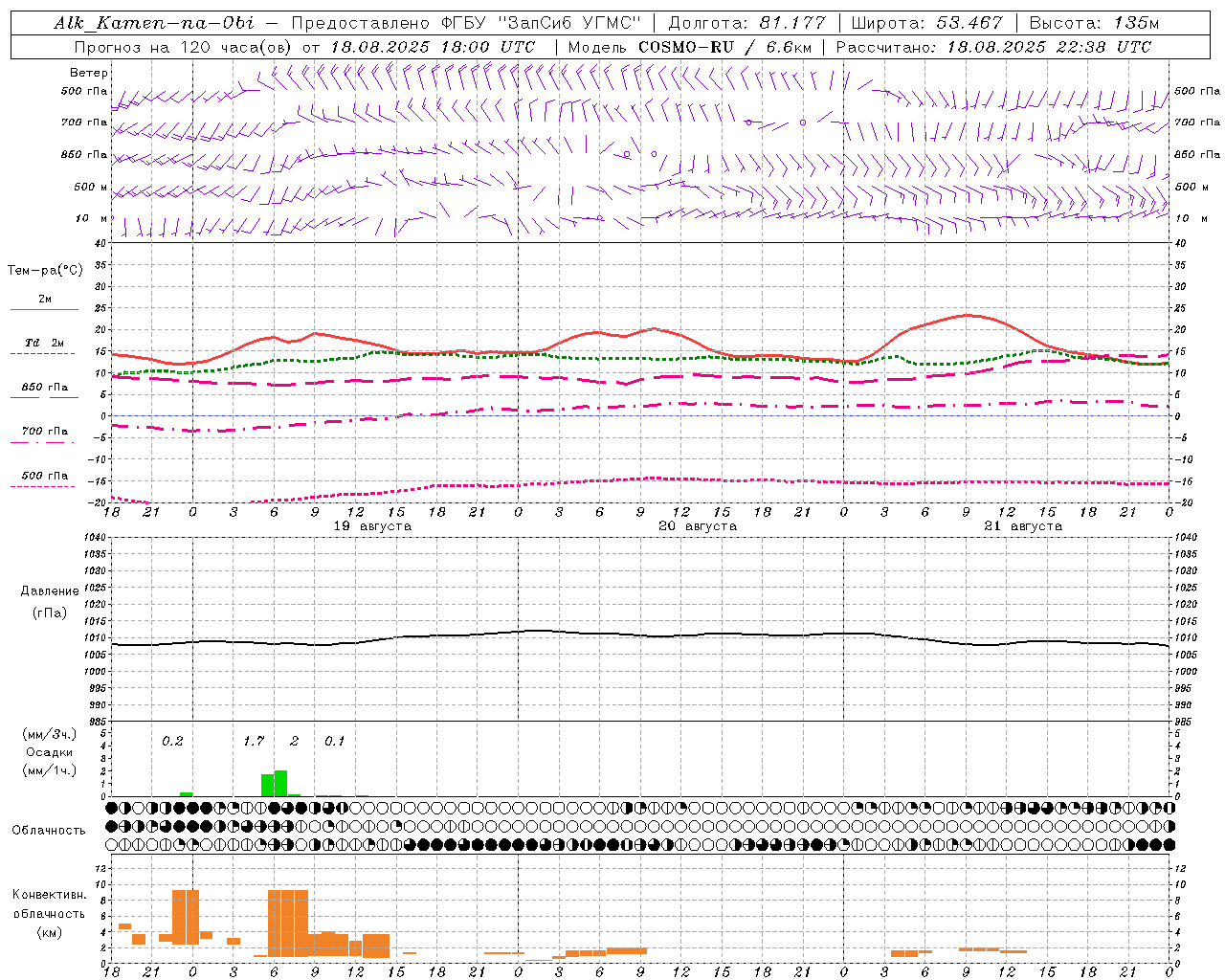Click pink dash-dot sample under 700 гПа legend
The width and height of the screenshot is (1225, 980).
tap(43, 442)
